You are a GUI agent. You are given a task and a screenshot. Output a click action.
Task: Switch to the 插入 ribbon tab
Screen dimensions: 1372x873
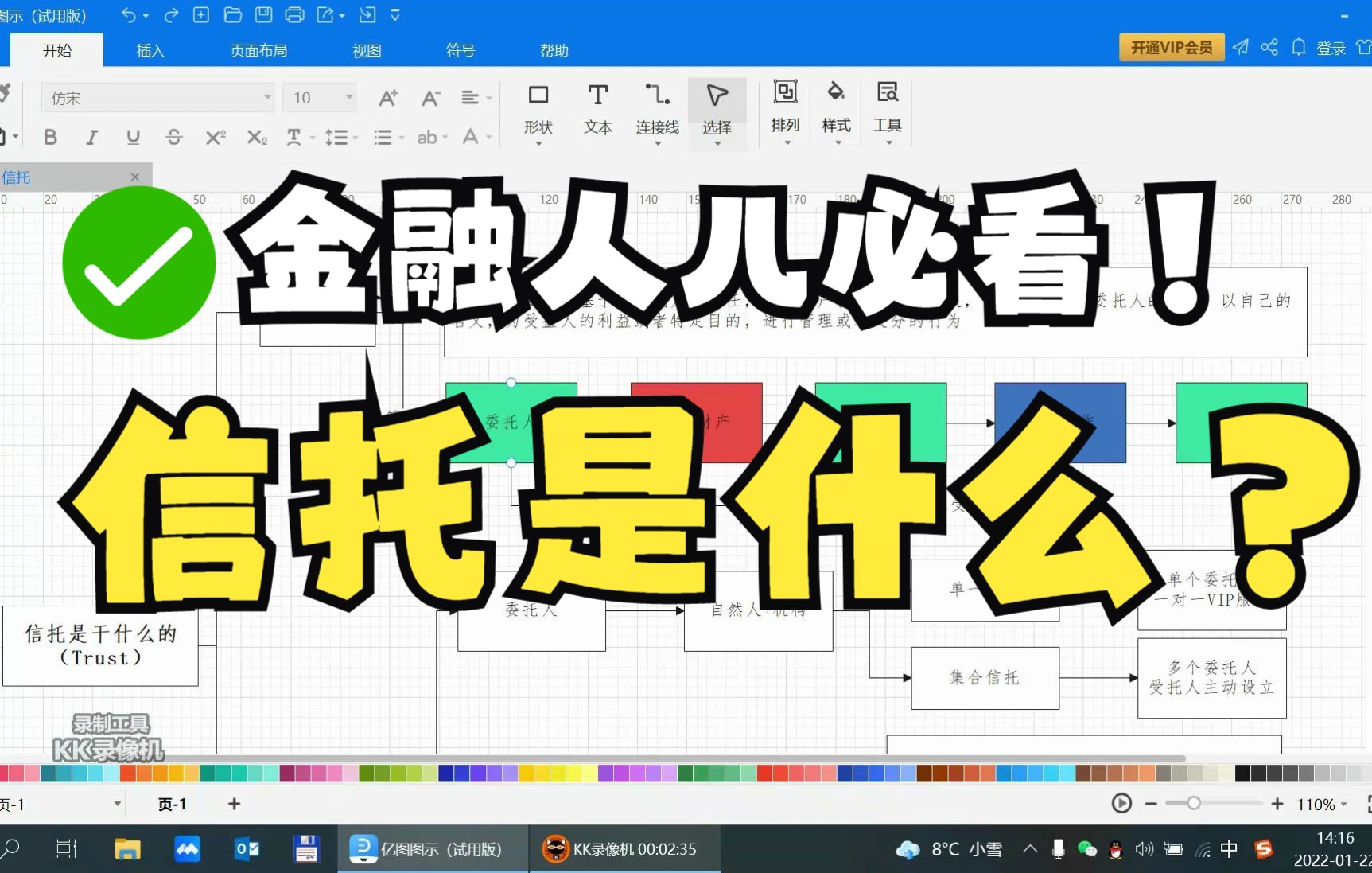[150, 50]
